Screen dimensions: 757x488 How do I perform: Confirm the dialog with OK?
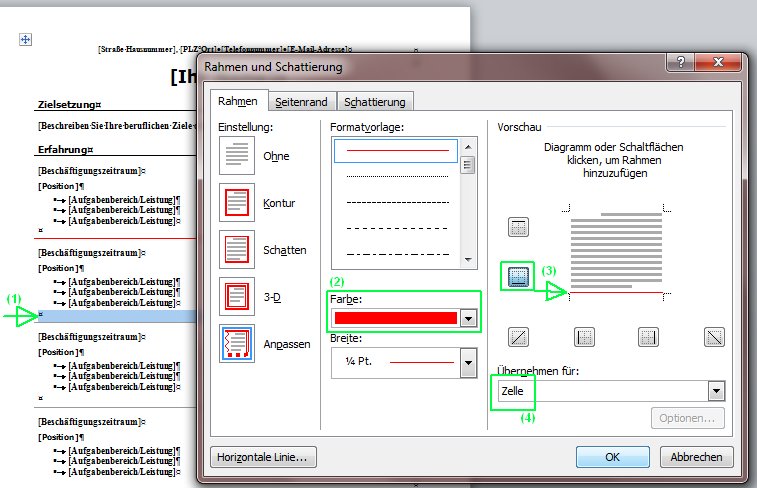coord(613,457)
